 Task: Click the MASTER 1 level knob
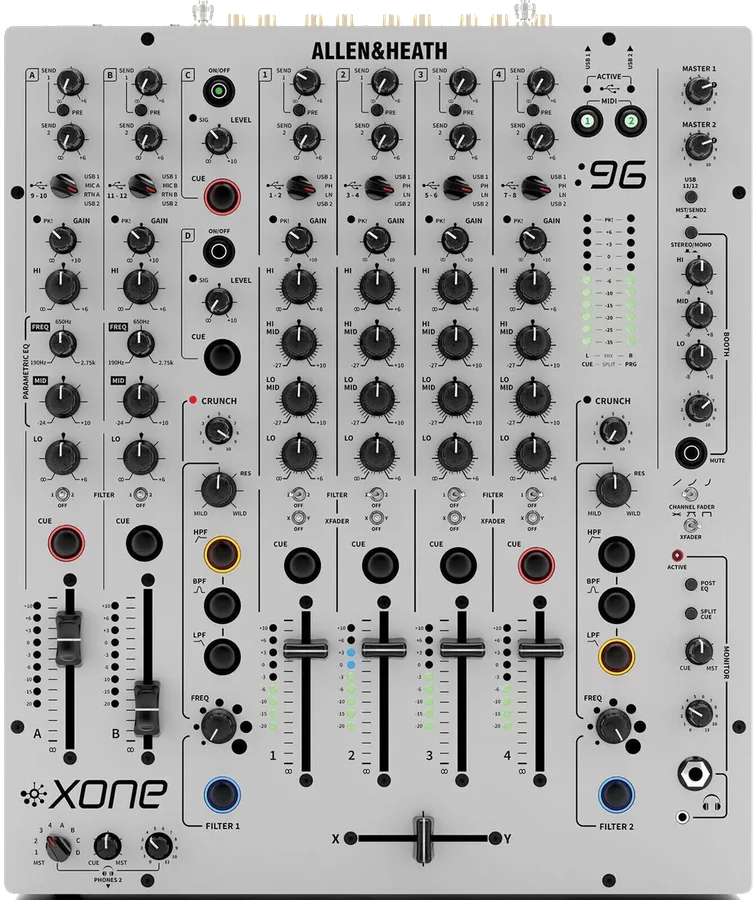(x=699, y=90)
